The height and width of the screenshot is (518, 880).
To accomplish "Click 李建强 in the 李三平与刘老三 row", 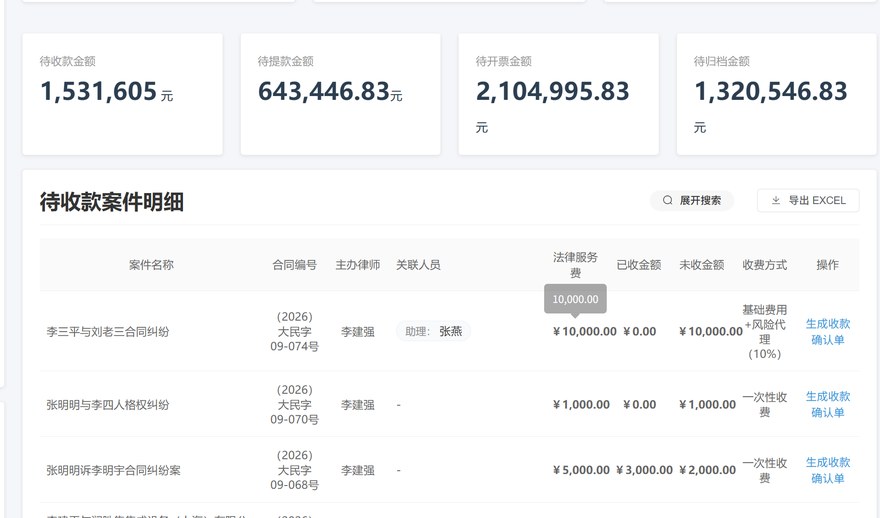I will (x=358, y=332).
